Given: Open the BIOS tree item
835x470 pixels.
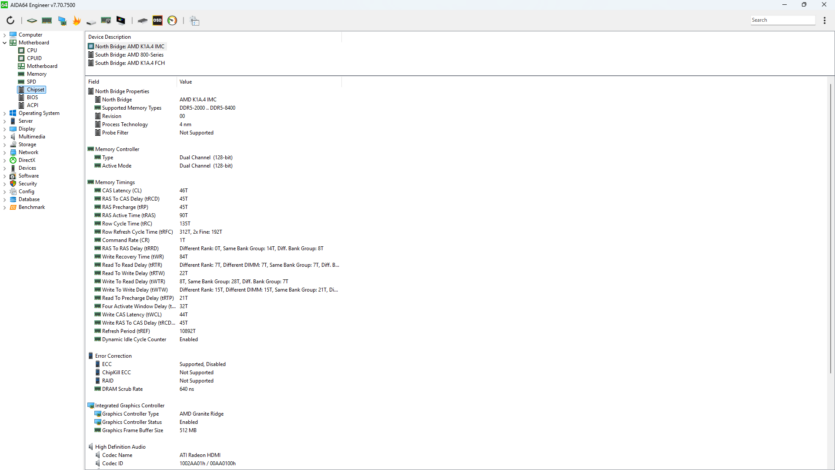Looking at the screenshot, I should point(32,98).
